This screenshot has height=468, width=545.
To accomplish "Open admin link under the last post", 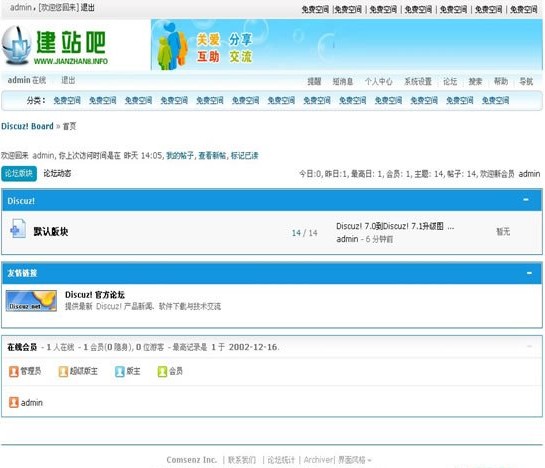I will pyautogui.click(x=347, y=239).
